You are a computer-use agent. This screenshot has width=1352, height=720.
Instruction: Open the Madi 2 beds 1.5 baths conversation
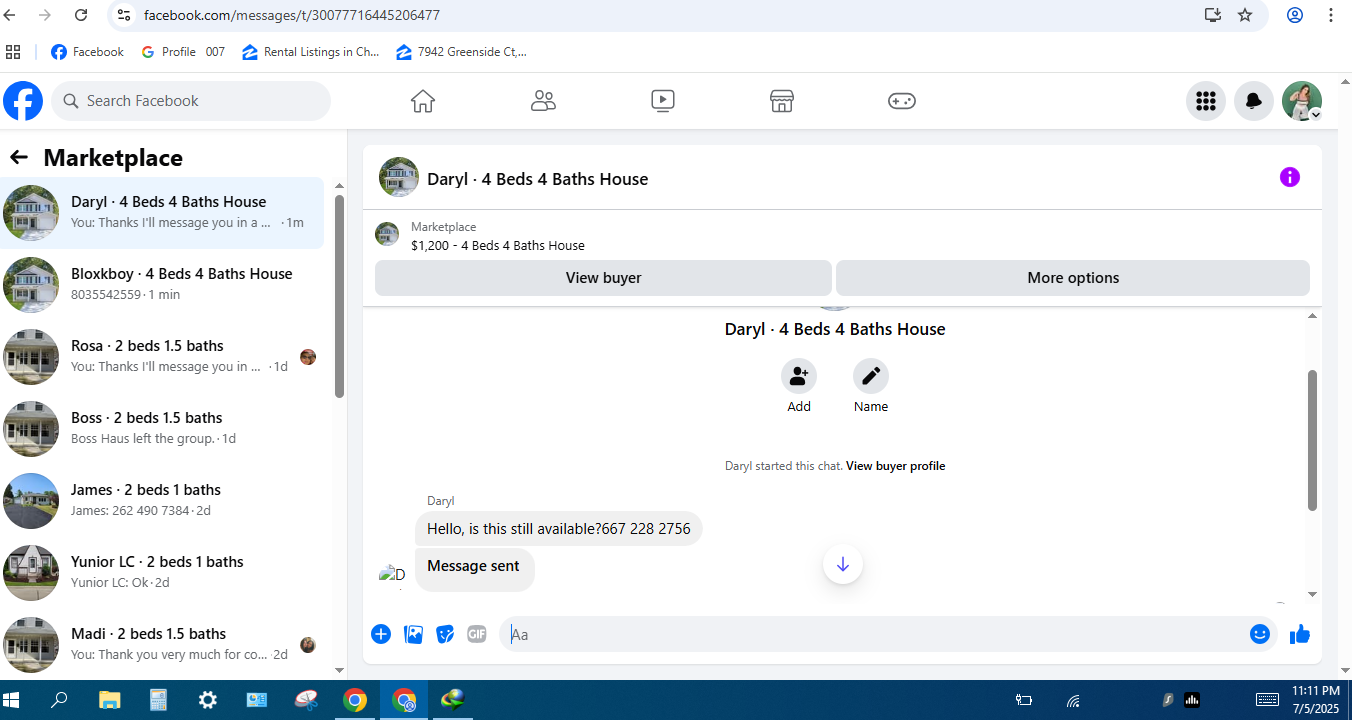pos(162,644)
